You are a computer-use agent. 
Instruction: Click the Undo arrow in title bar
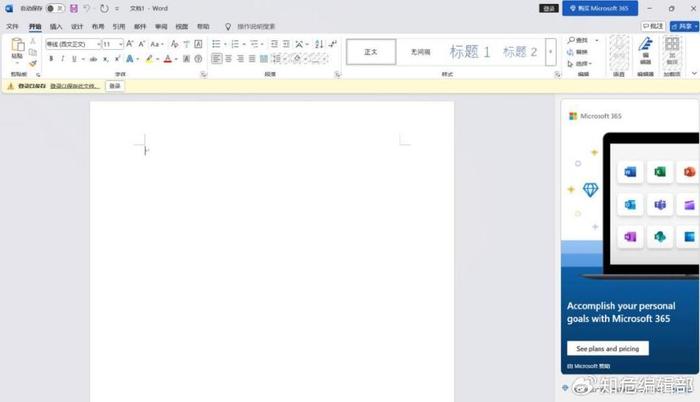click(87, 8)
